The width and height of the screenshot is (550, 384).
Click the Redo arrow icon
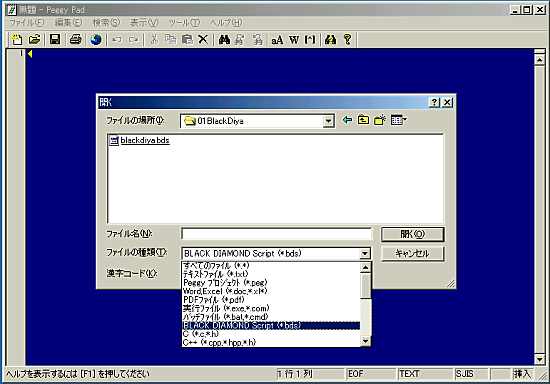click(x=133, y=39)
